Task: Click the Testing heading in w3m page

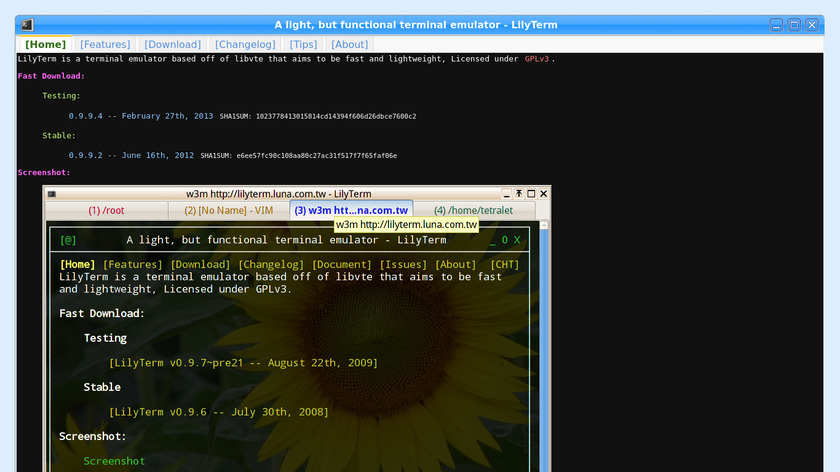Action: coord(105,338)
